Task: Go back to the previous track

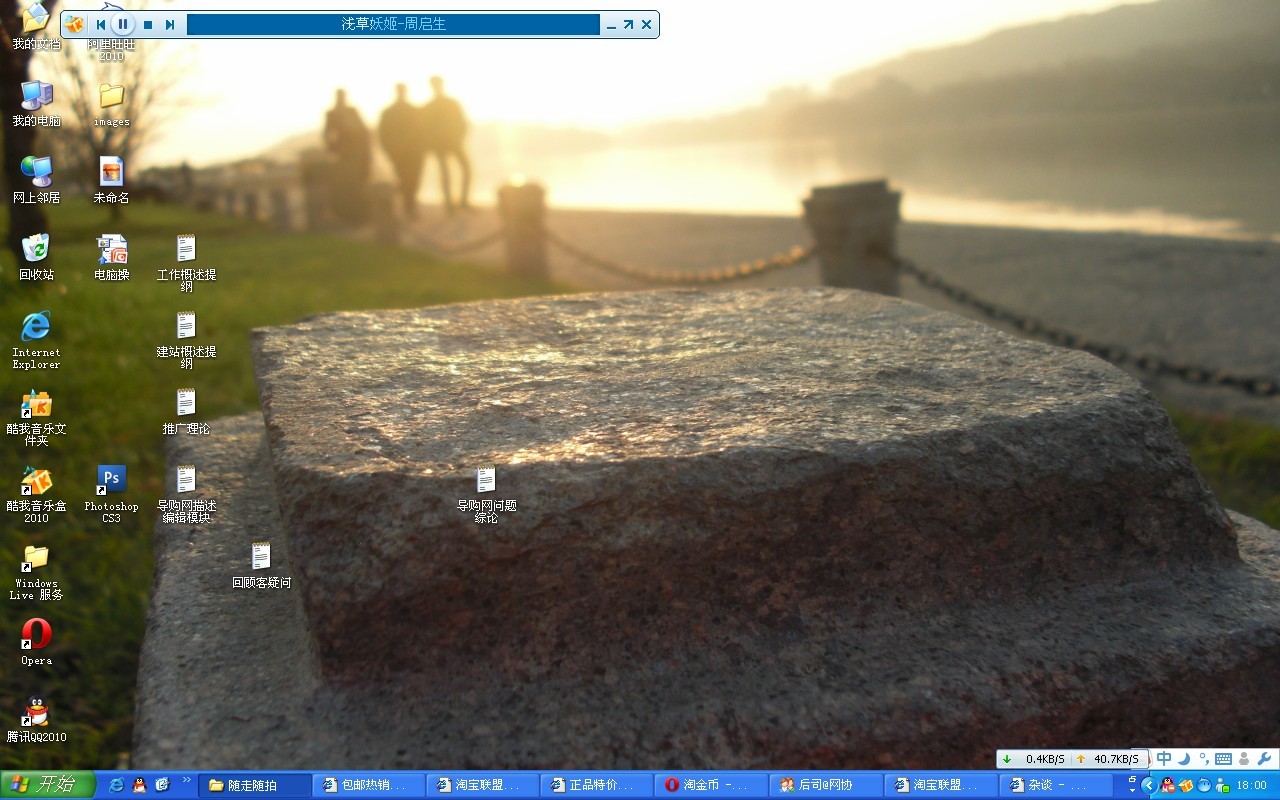Action: pyautogui.click(x=101, y=24)
